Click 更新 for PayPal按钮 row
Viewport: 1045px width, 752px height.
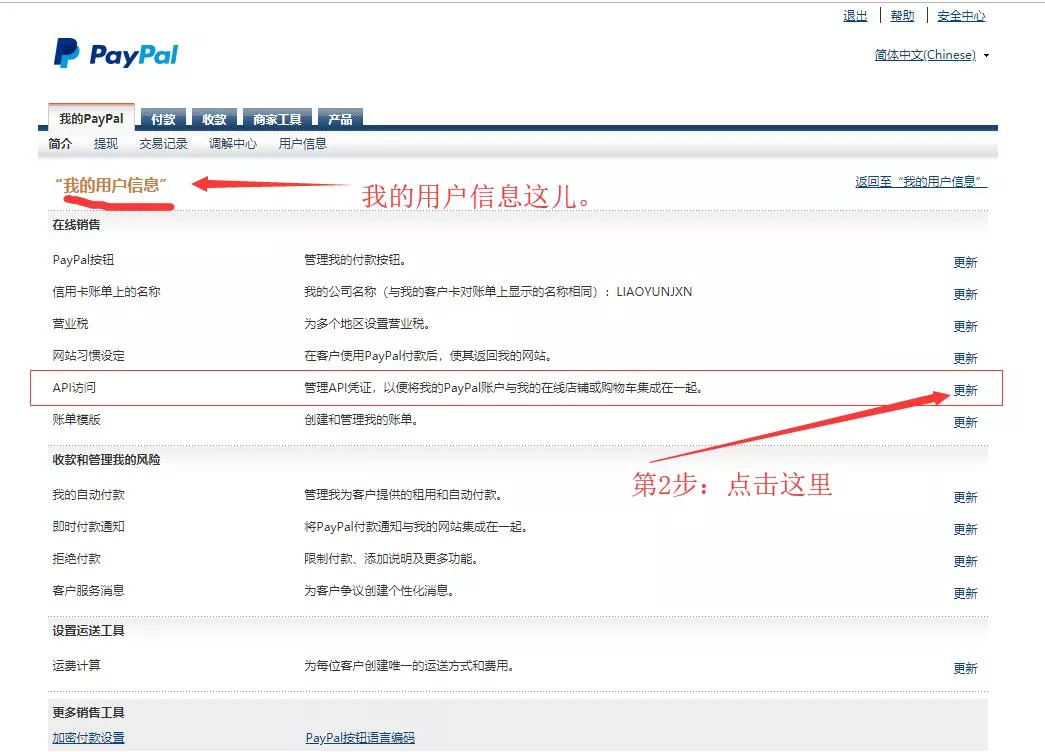[x=965, y=262]
